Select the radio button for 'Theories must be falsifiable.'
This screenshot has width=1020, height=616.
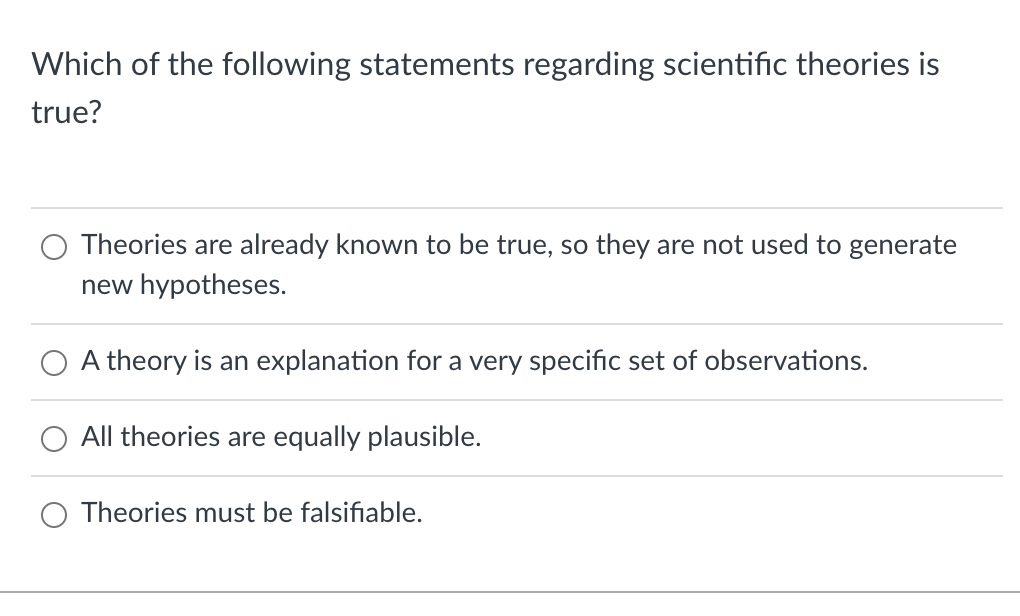53,514
